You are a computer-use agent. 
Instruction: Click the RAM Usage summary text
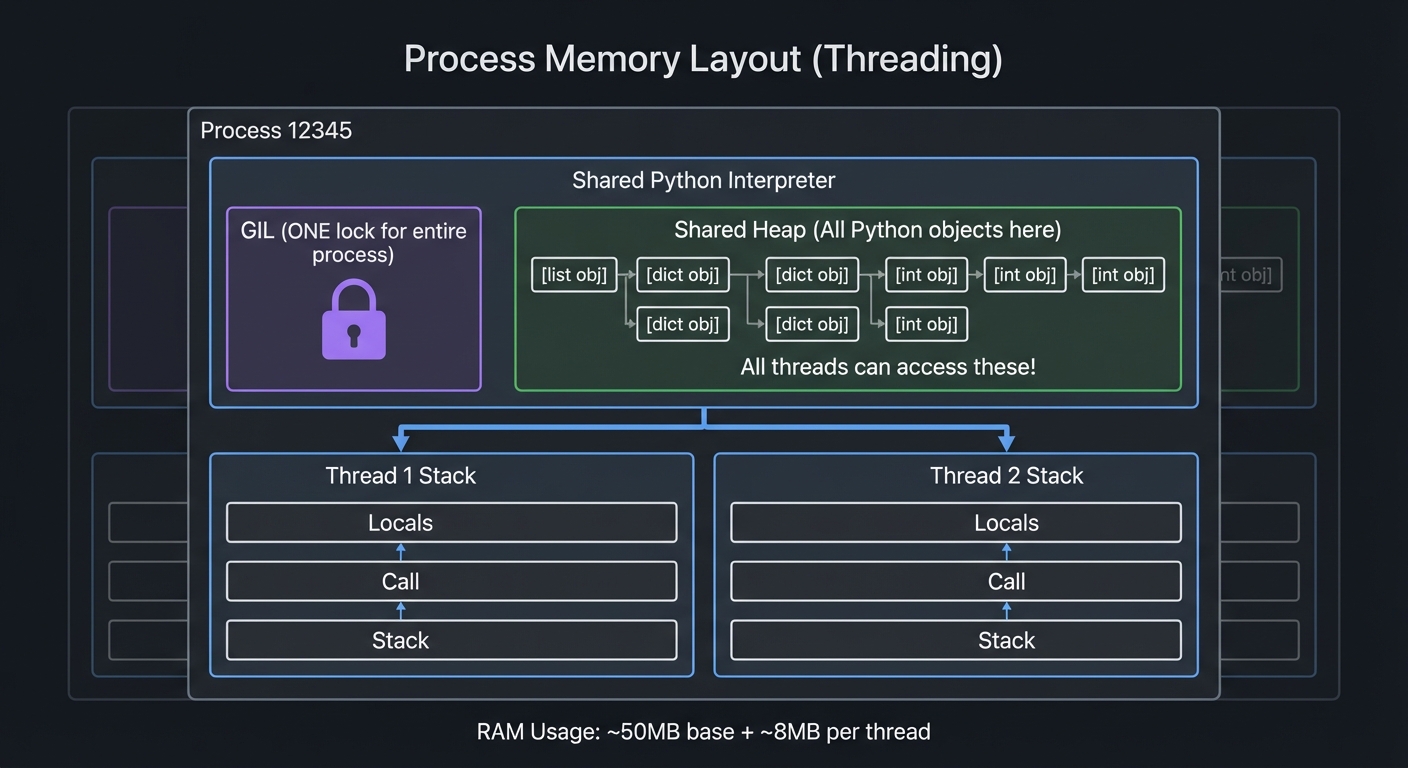(x=703, y=731)
